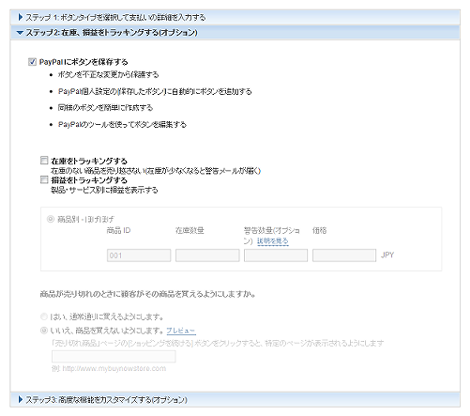Image resolution: width=470 pixels, height=416 pixels.
Task: Open the ステップ1 header bar
Action: (x=235, y=17)
